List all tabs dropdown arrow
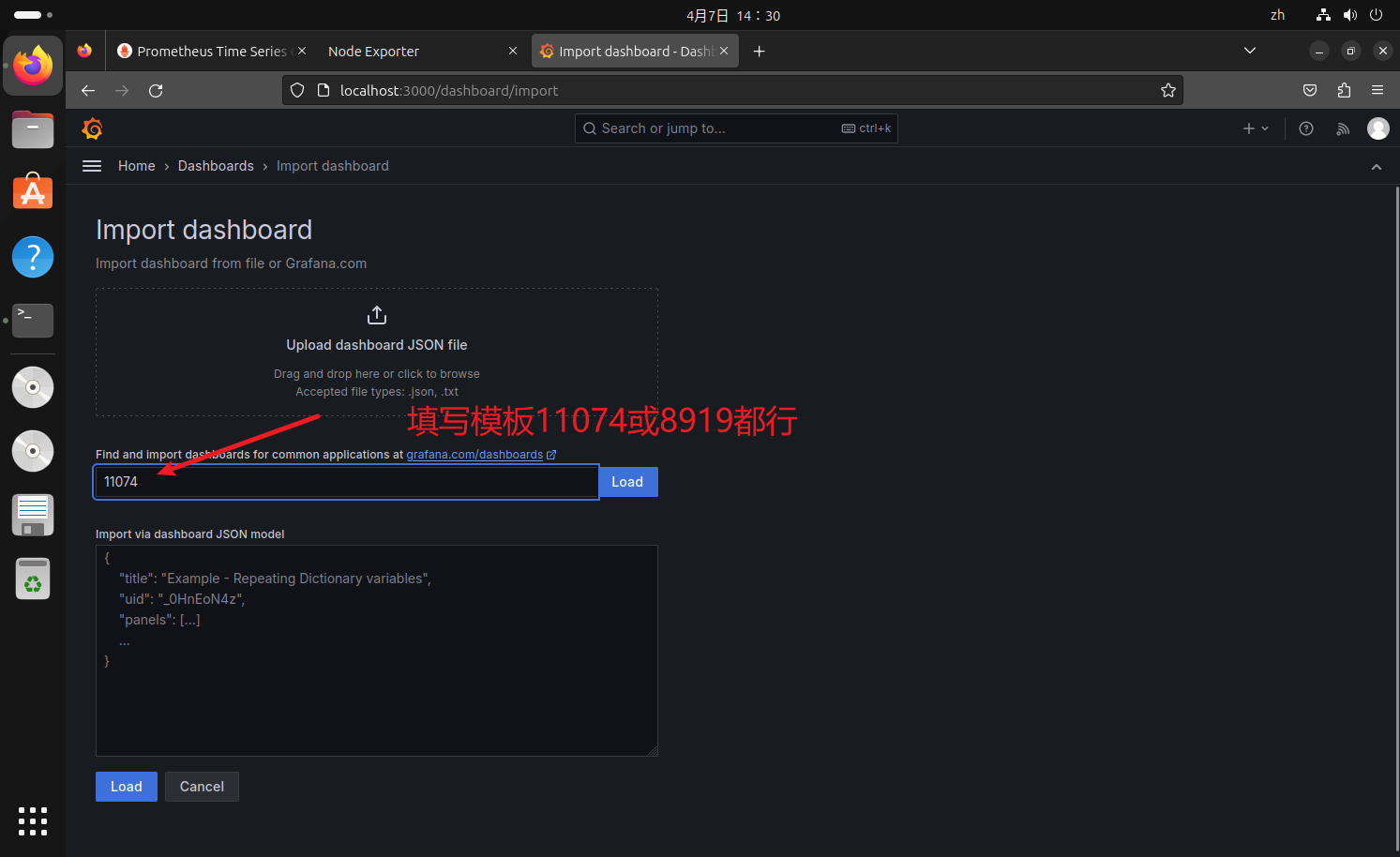 1250,51
